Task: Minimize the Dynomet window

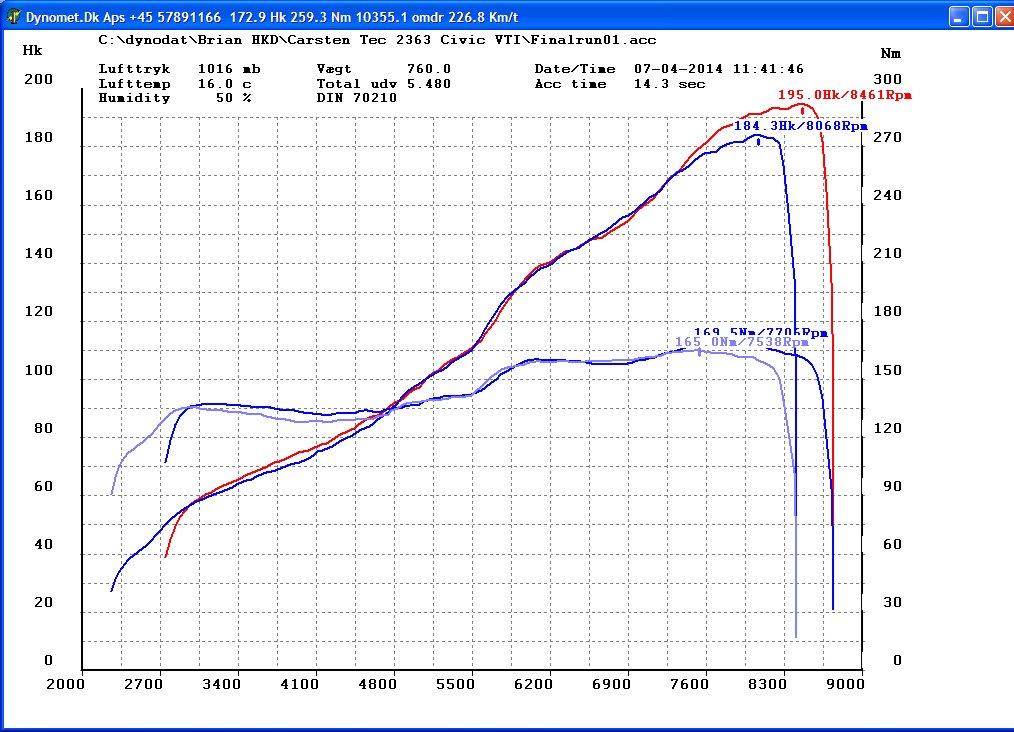Action: tap(957, 17)
